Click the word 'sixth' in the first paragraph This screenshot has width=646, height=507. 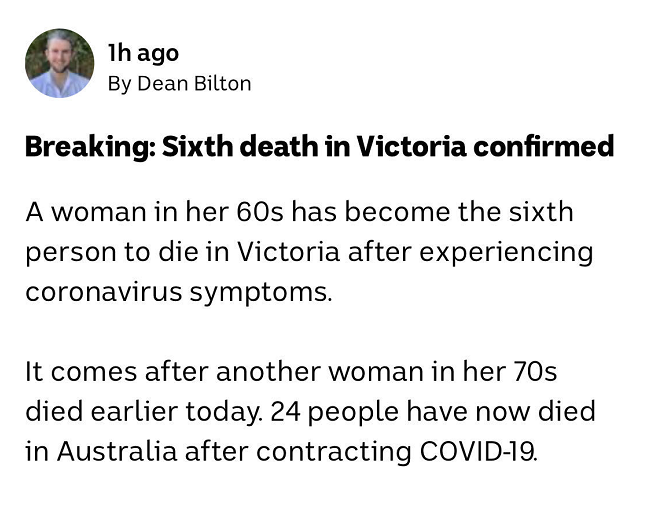point(541,212)
